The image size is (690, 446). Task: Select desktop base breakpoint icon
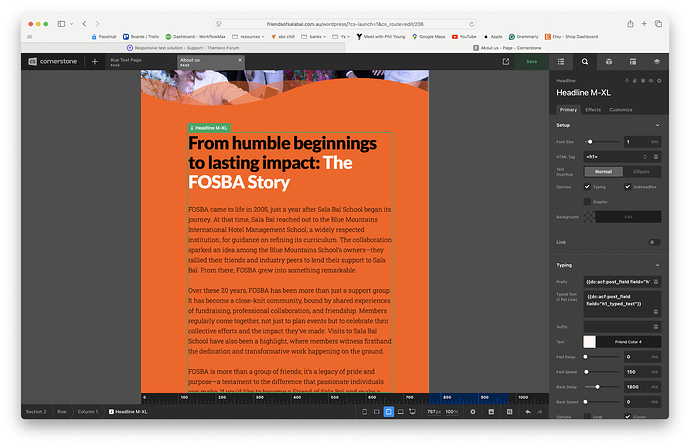[412, 412]
